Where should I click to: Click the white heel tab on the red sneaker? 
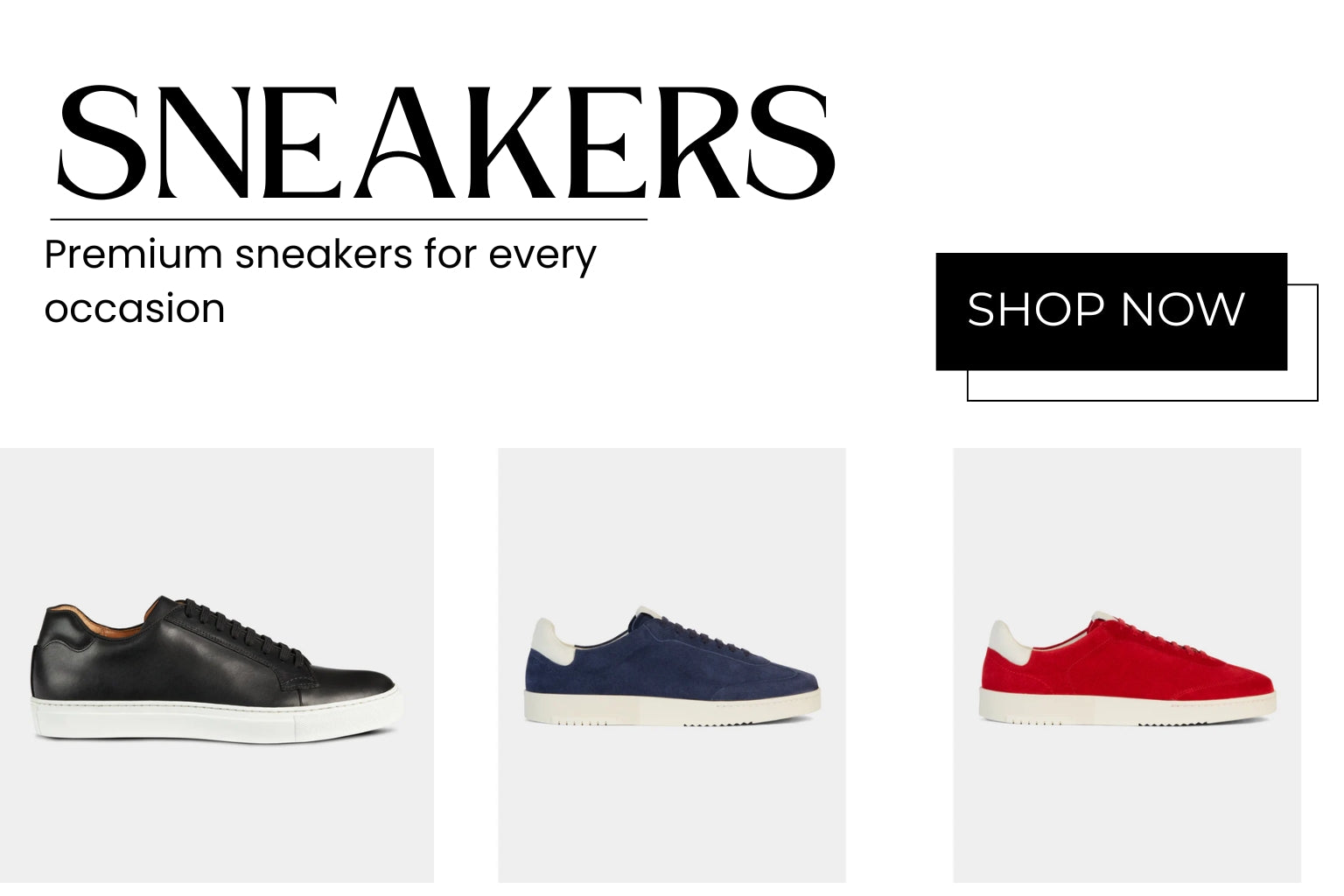[x=1006, y=640]
